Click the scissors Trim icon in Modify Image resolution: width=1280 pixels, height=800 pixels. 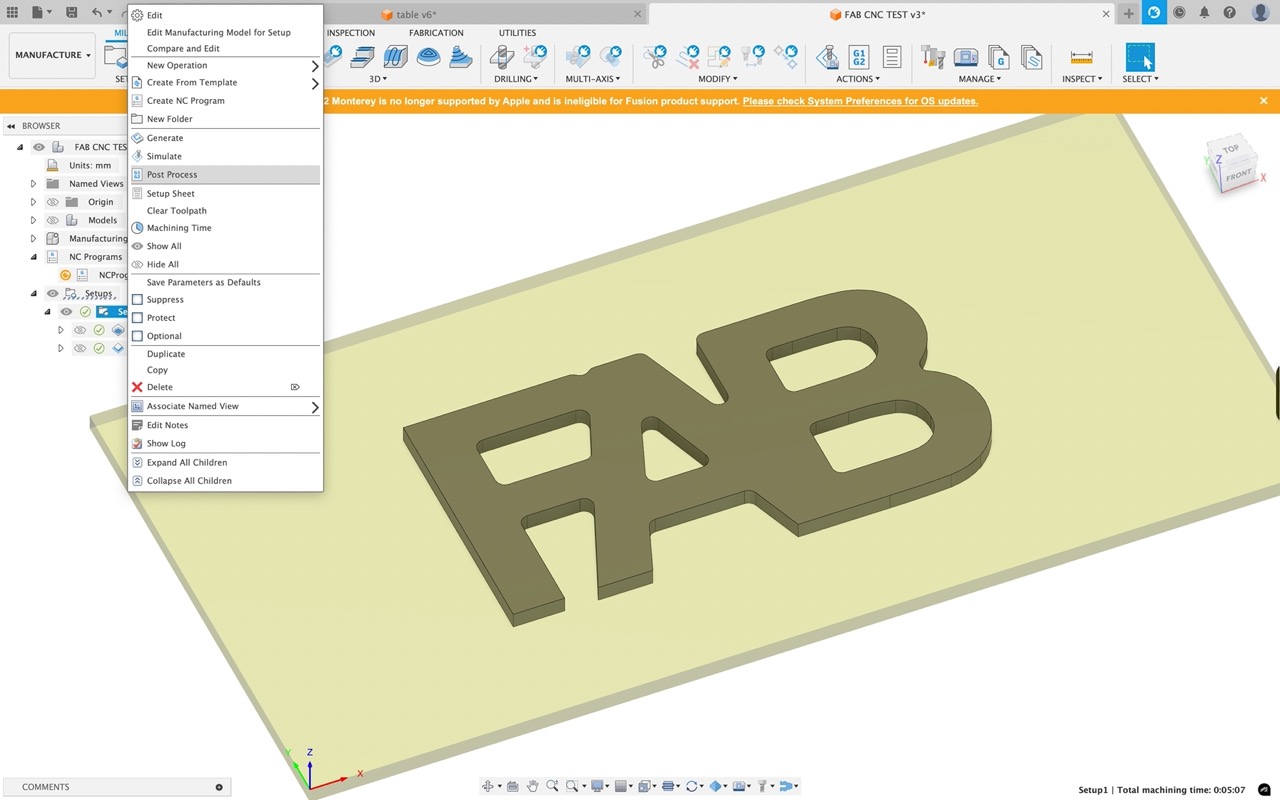tap(655, 56)
